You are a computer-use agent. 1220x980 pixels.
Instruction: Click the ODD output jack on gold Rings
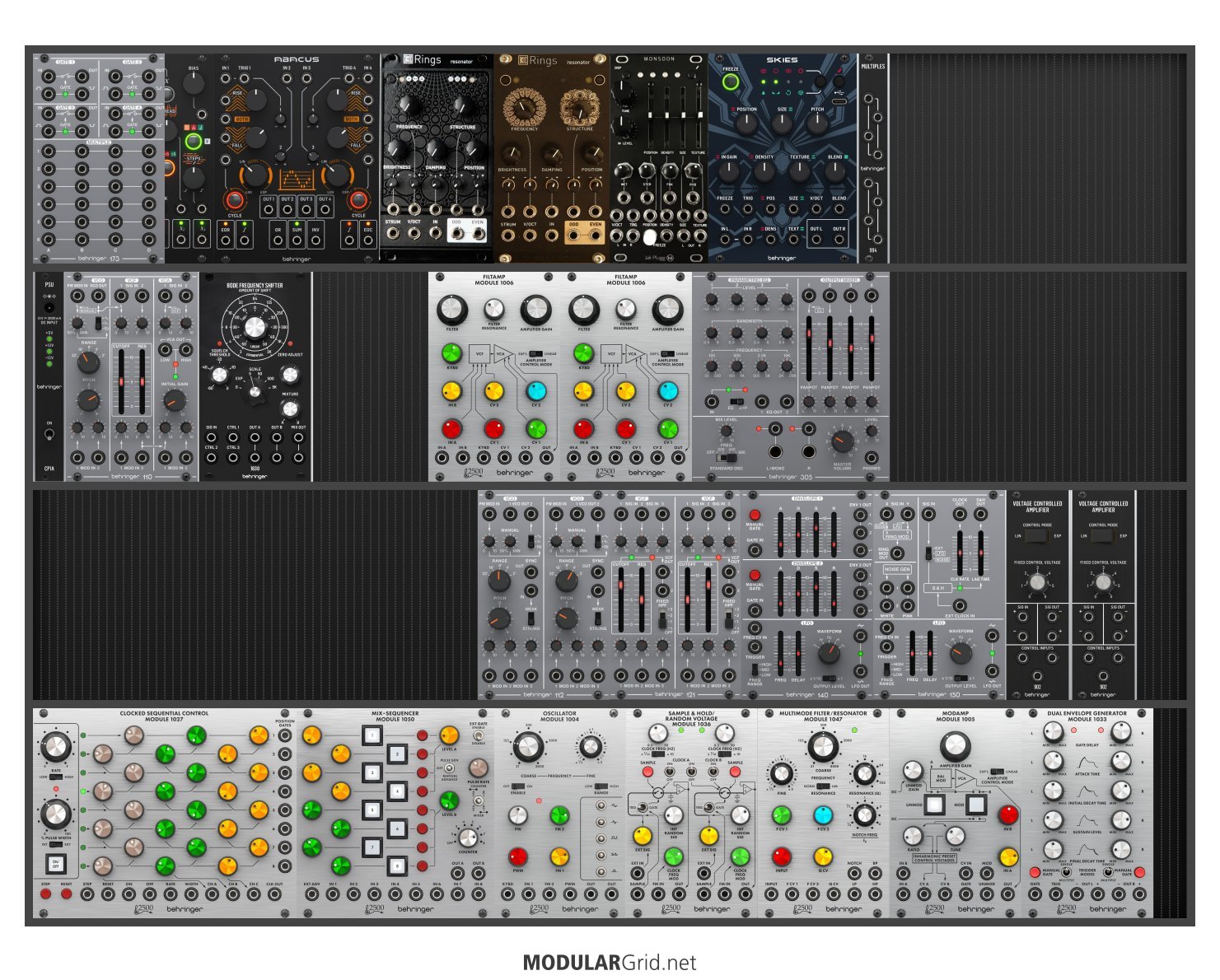(573, 236)
